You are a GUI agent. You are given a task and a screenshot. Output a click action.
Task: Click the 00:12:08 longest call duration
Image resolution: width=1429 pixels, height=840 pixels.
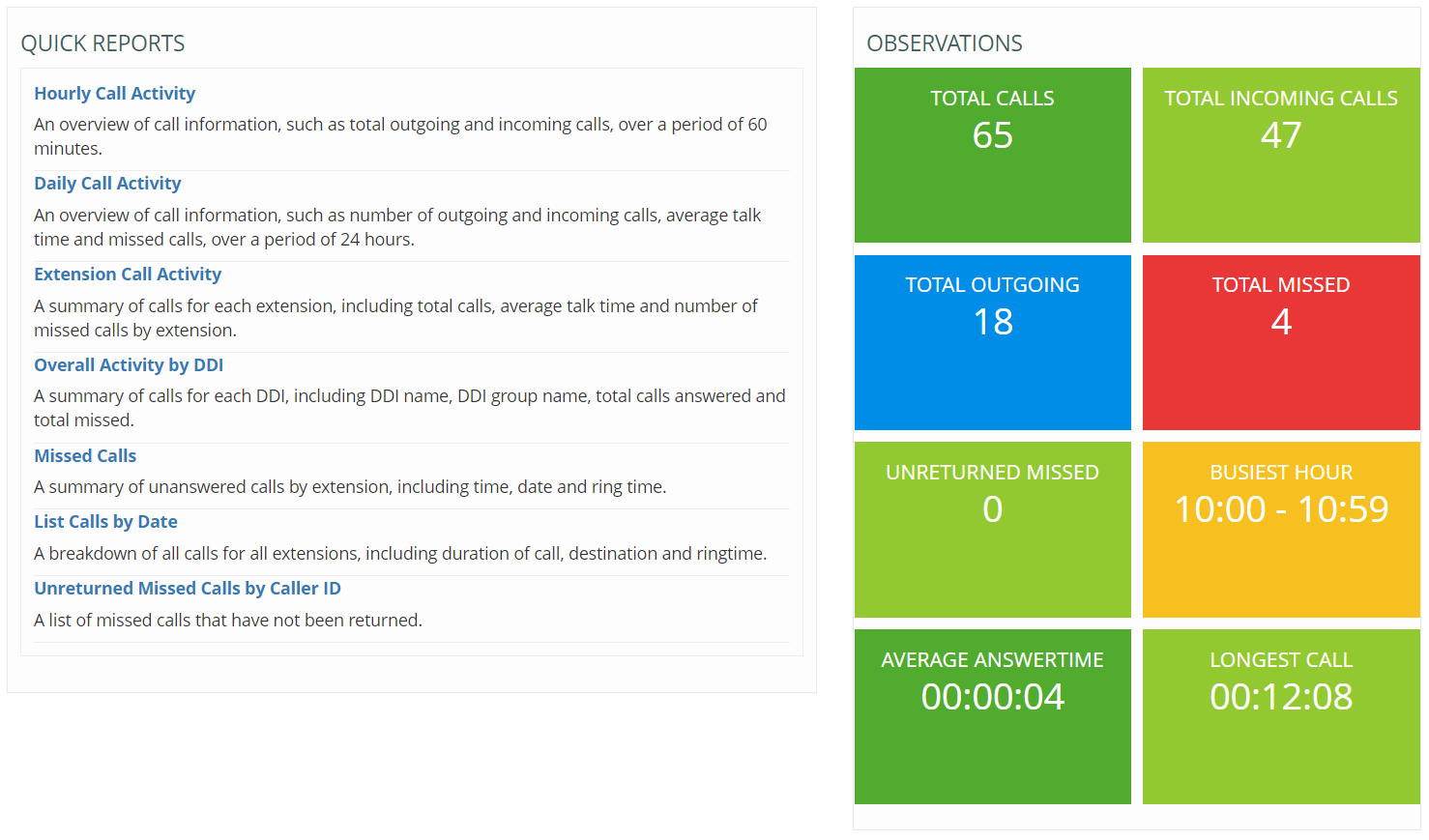click(x=1280, y=696)
